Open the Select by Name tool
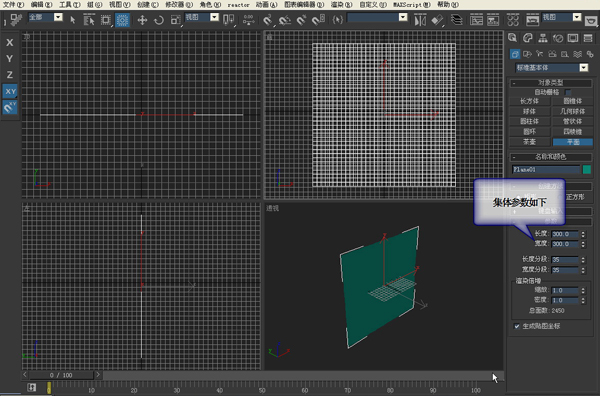The width and height of the screenshot is (600, 396). pyautogui.click(x=89, y=20)
